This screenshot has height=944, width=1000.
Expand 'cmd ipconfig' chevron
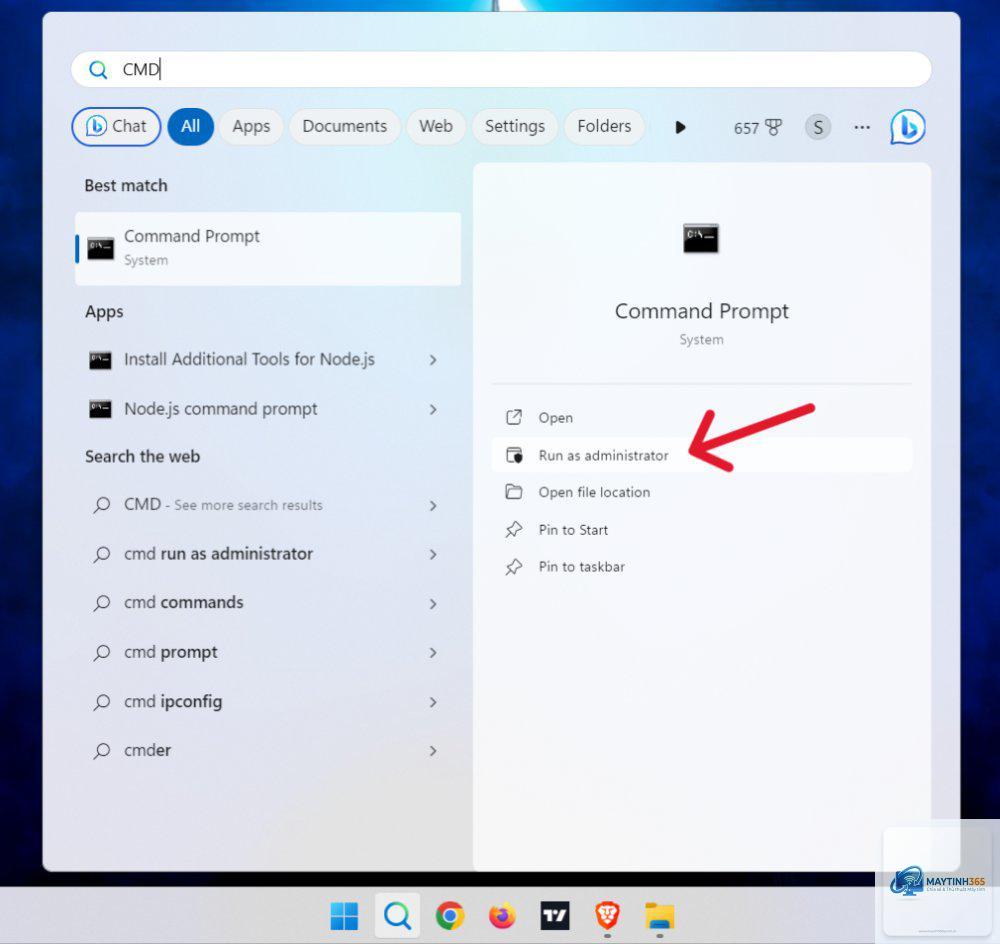(433, 702)
